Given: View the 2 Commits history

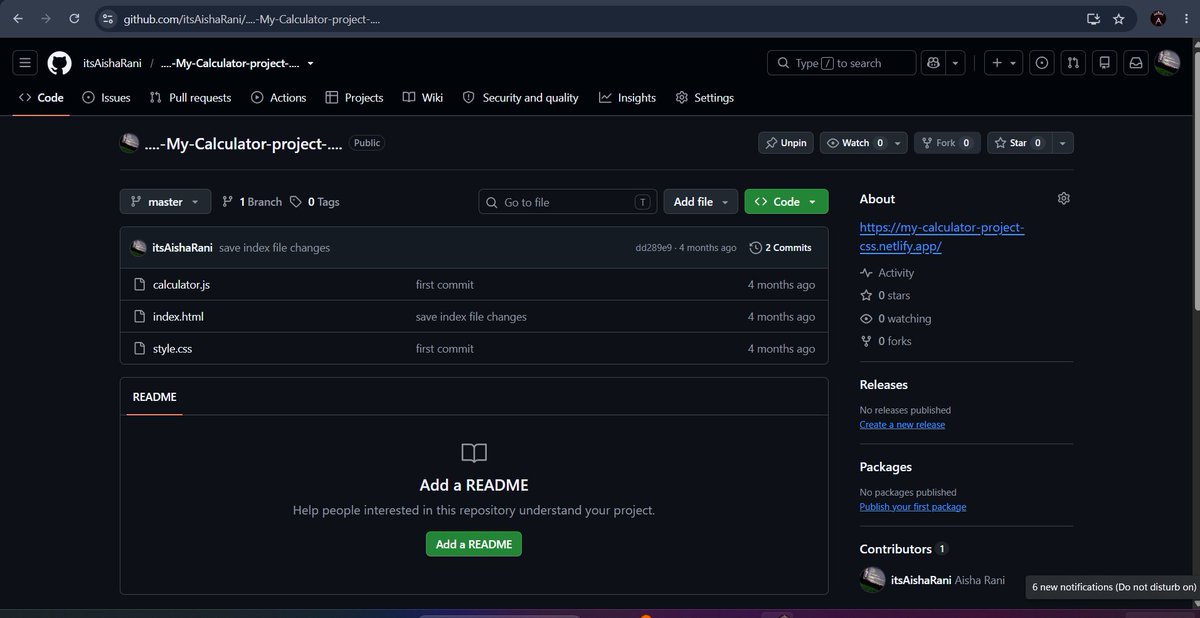Looking at the screenshot, I should point(781,247).
